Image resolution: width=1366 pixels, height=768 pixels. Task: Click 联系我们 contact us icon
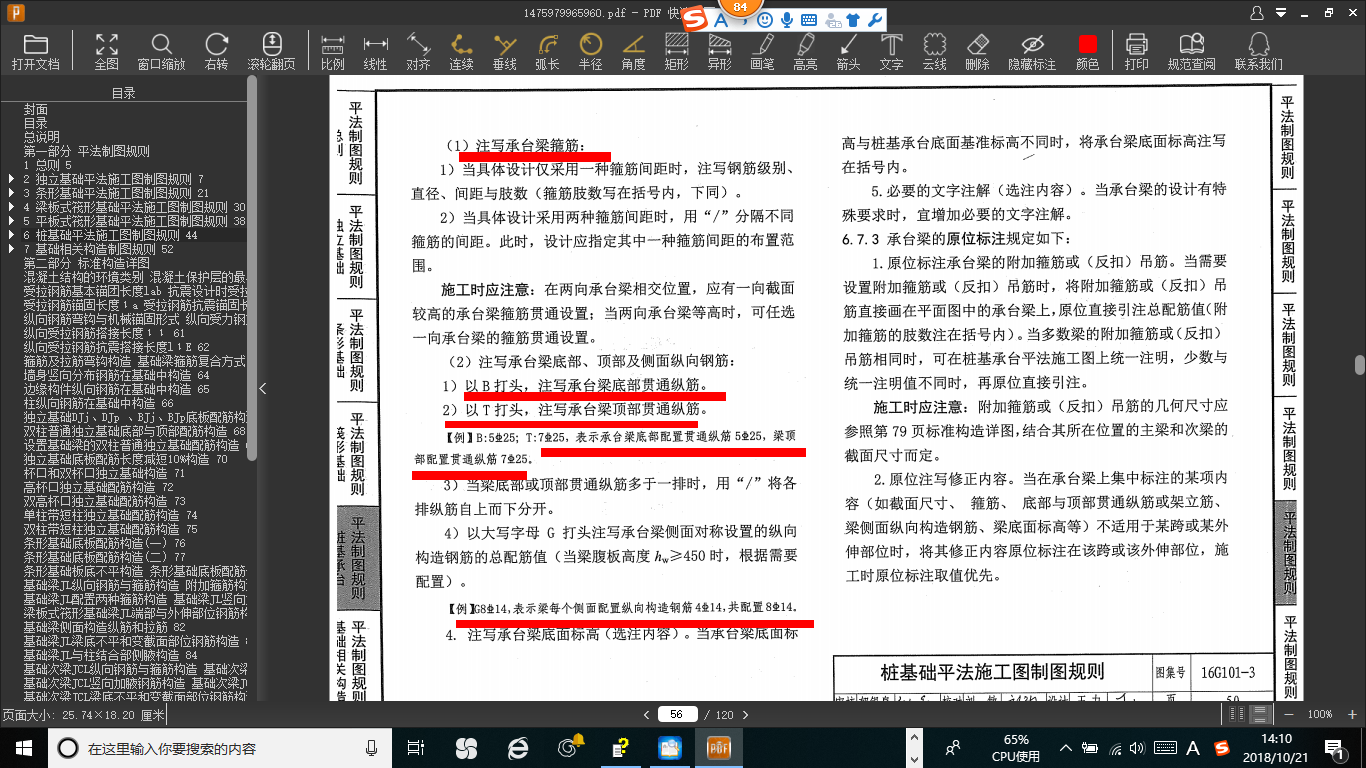click(1258, 52)
